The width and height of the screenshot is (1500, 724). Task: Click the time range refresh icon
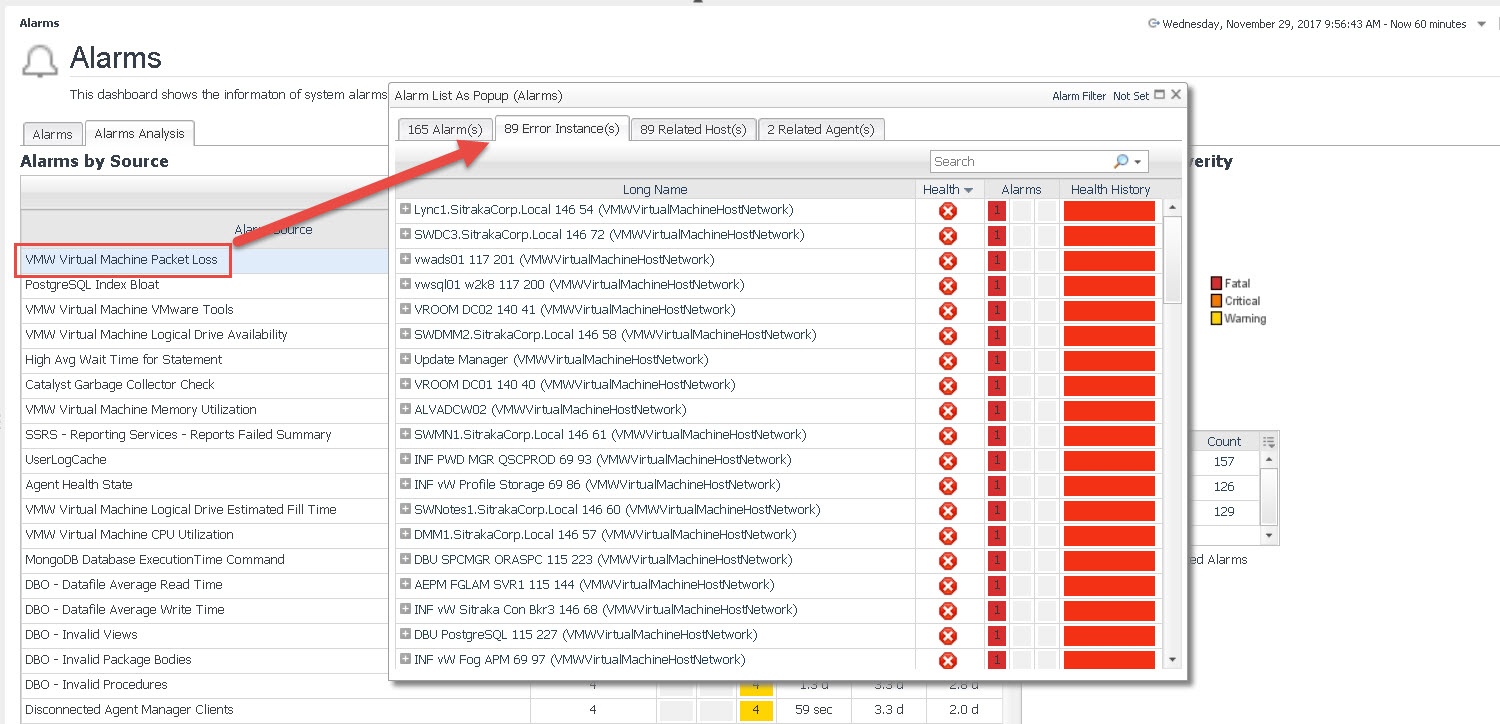1154,24
